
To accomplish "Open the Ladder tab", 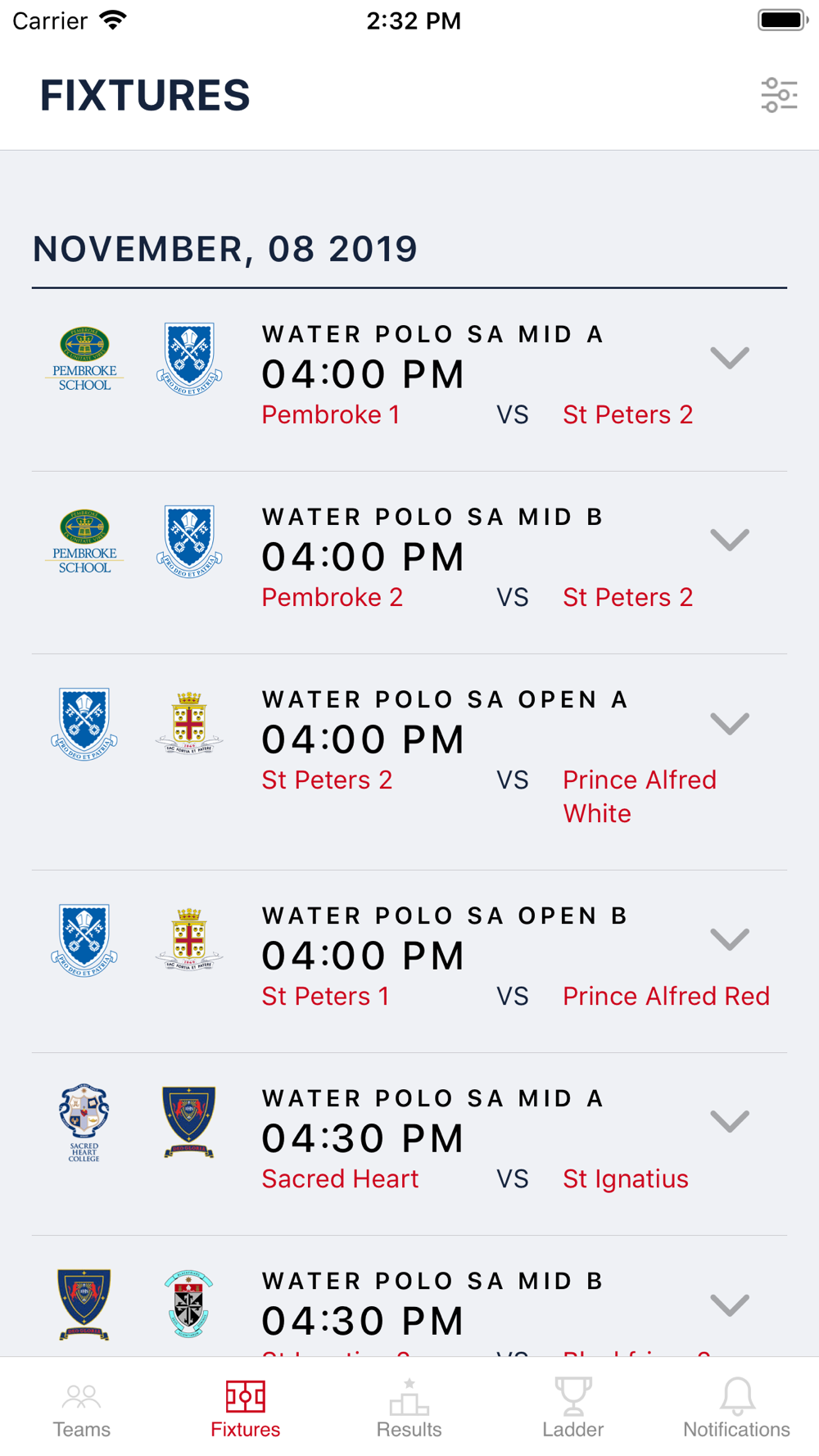I will pyautogui.click(x=573, y=1409).
